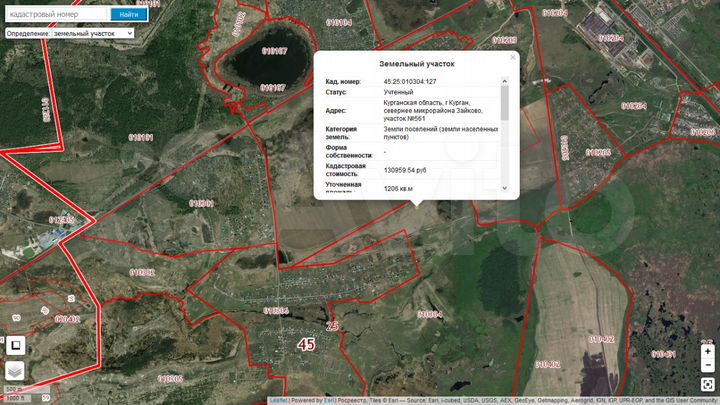The height and width of the screenshot is (405, 720).
Task: Click the locate/fullscreen target icon
Action: click(707, 384)
